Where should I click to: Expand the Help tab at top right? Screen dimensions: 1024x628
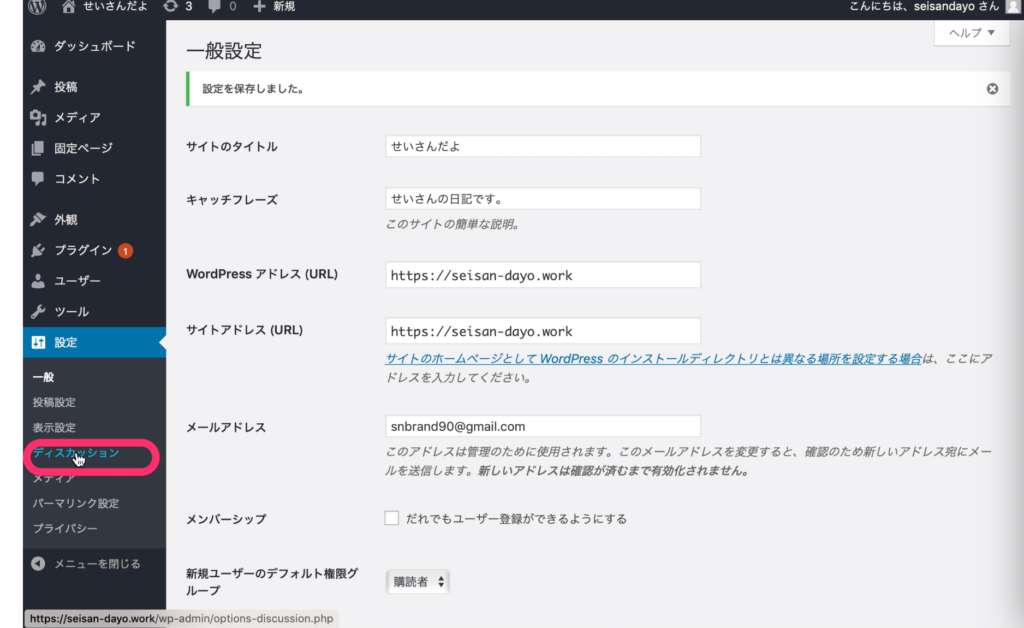(970, 33)
